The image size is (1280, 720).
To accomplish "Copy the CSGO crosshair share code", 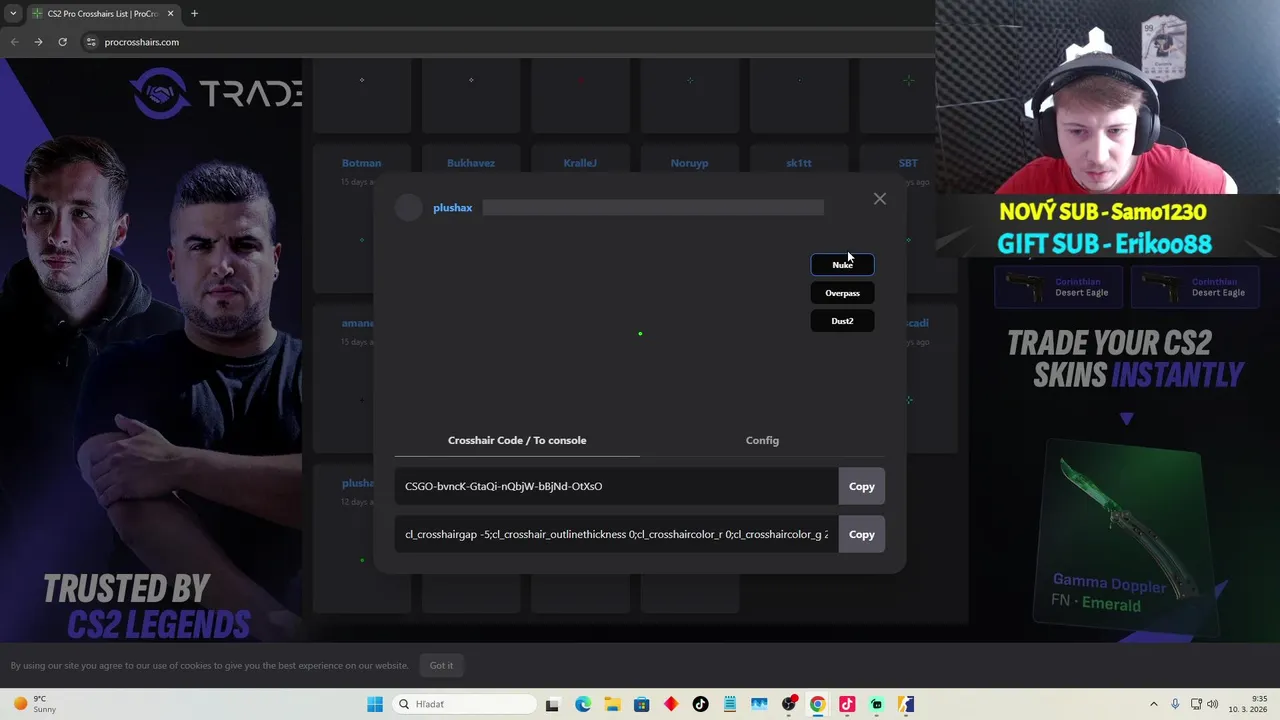I will (861, 486).
